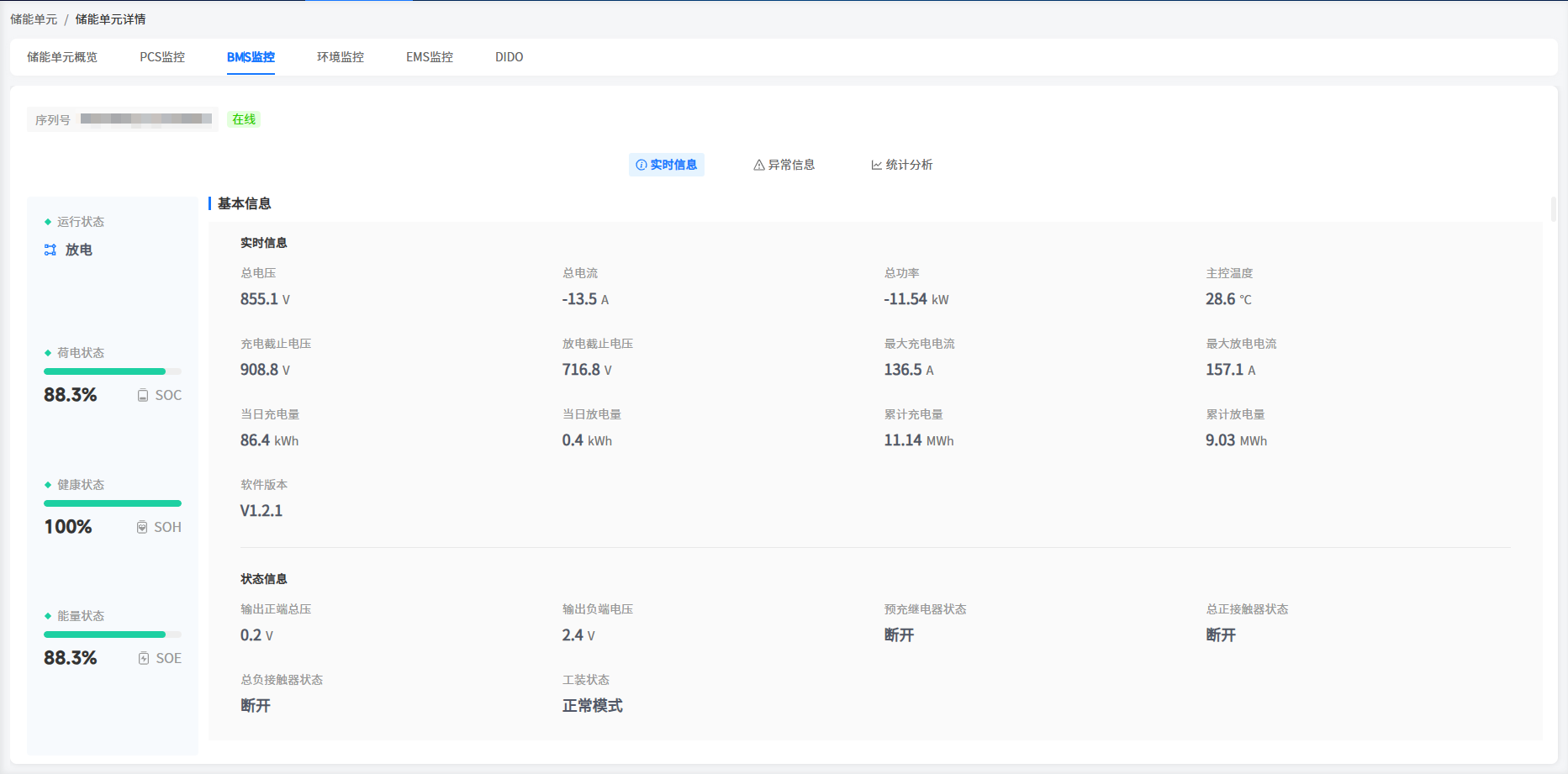Click the vertical scrollbar on the right
This screenshot has height=774, width=1568.
(x=1554, y=208)
